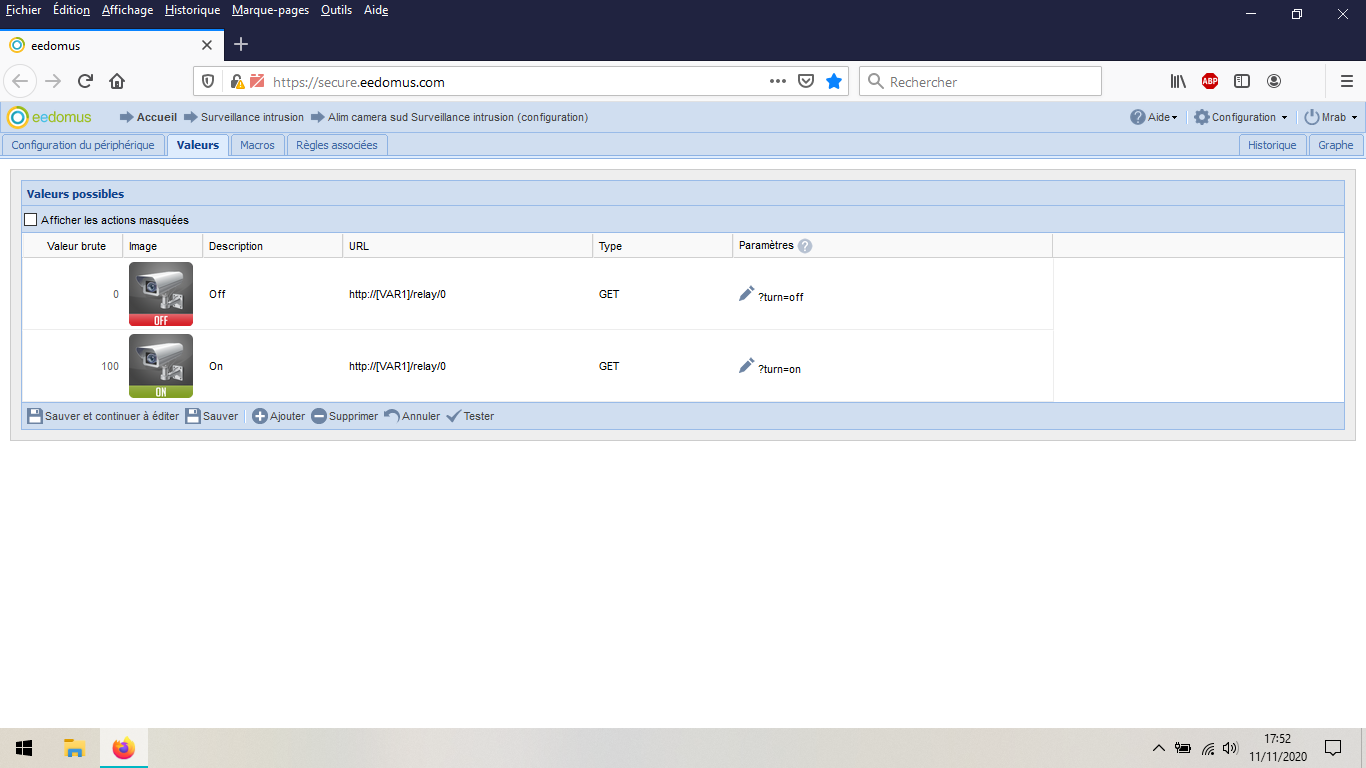Screen dimensions: 1366x768
Task: Edit parameters pencil for ?turn=off
Action: click(746, 293)
